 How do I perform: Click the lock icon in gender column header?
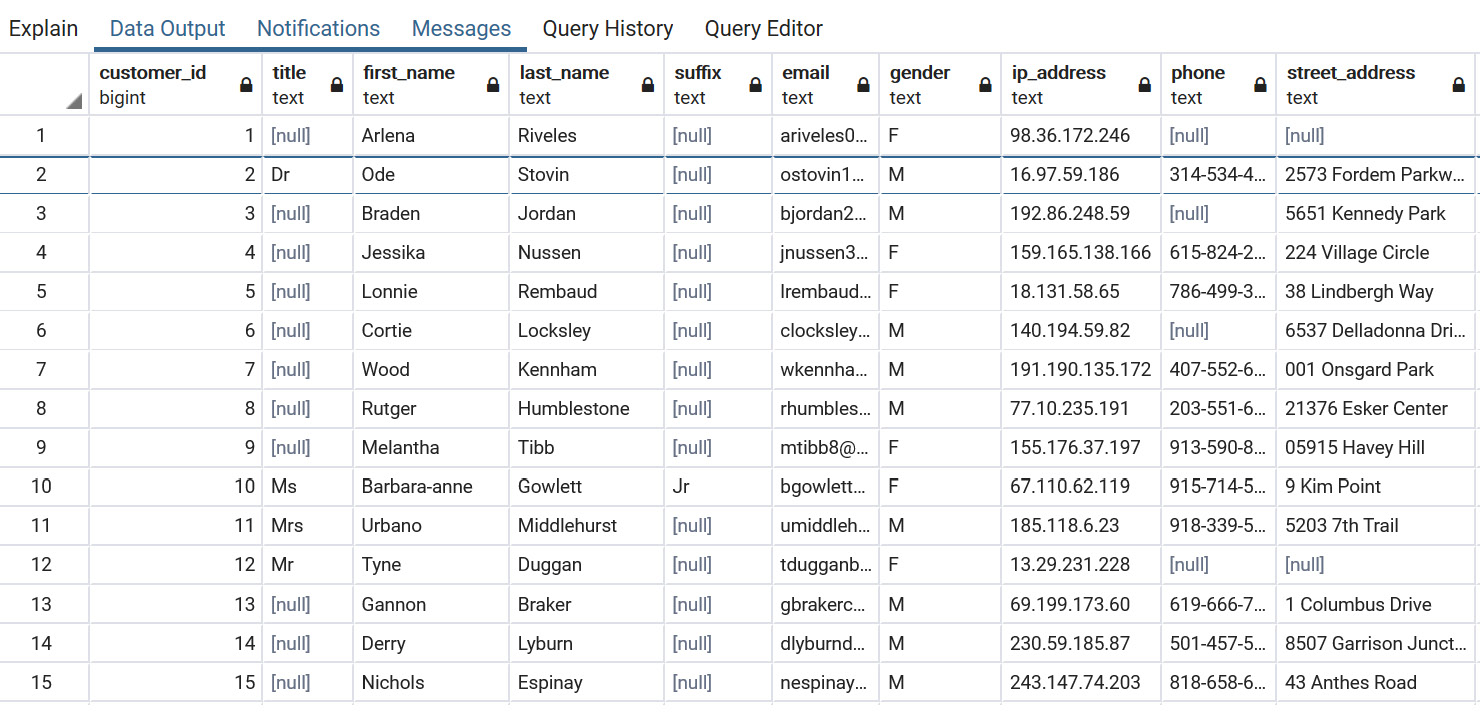(984, 85)
